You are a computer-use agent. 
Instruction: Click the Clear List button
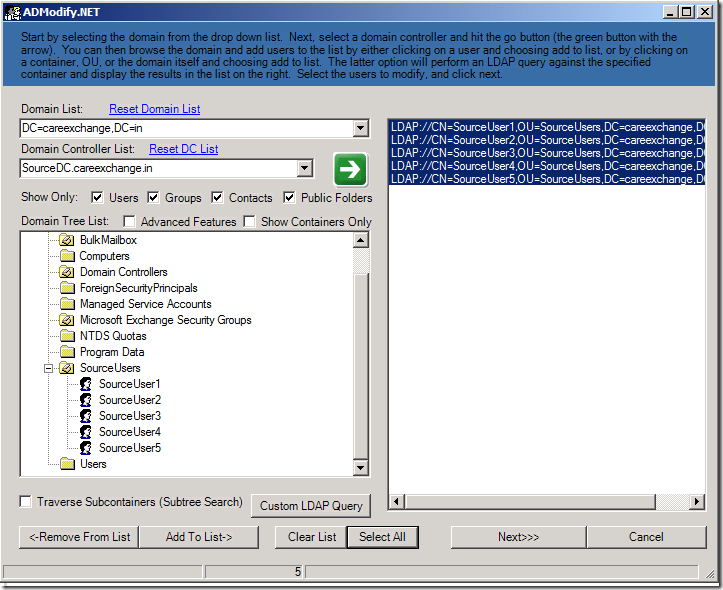point(312,537)
